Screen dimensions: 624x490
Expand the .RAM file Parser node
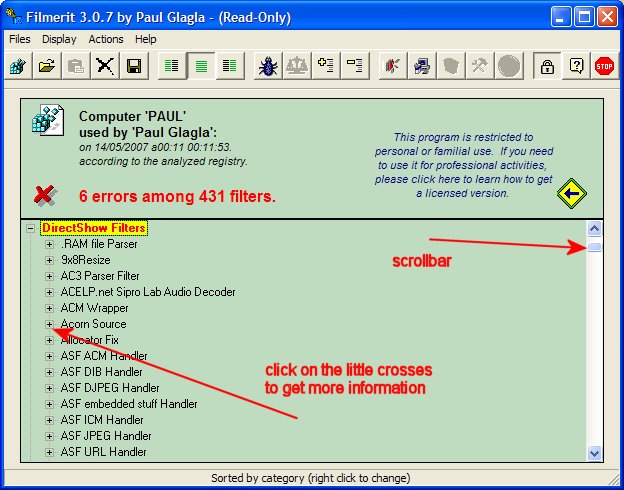tap(49, 244)
